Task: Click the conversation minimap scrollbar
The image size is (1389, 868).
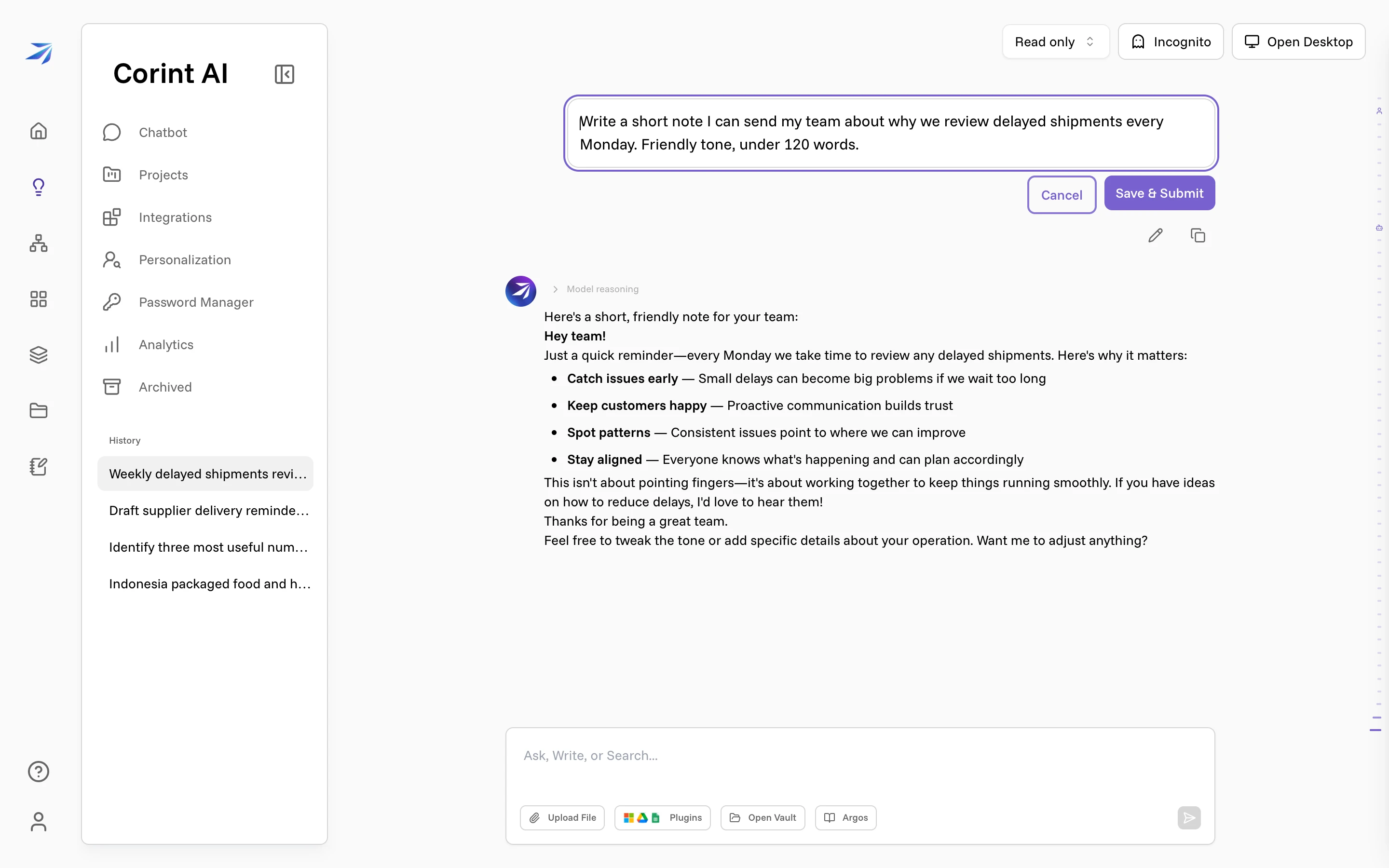Action: click(x=1378, y=413)
